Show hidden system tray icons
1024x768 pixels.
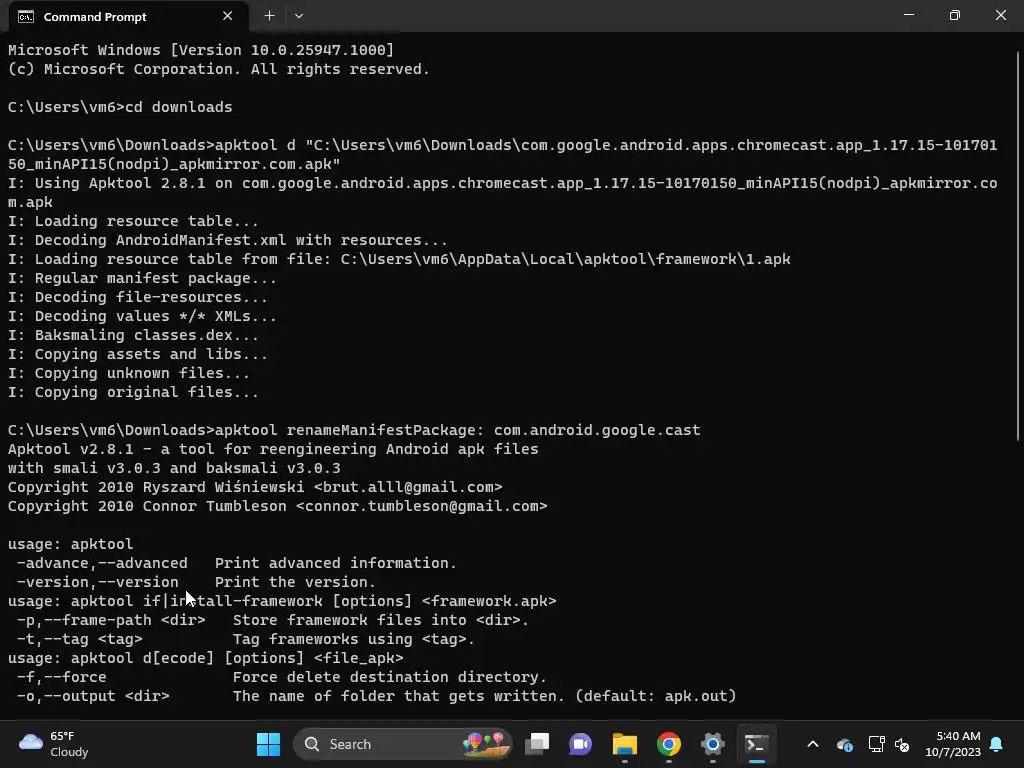(813, 744)
